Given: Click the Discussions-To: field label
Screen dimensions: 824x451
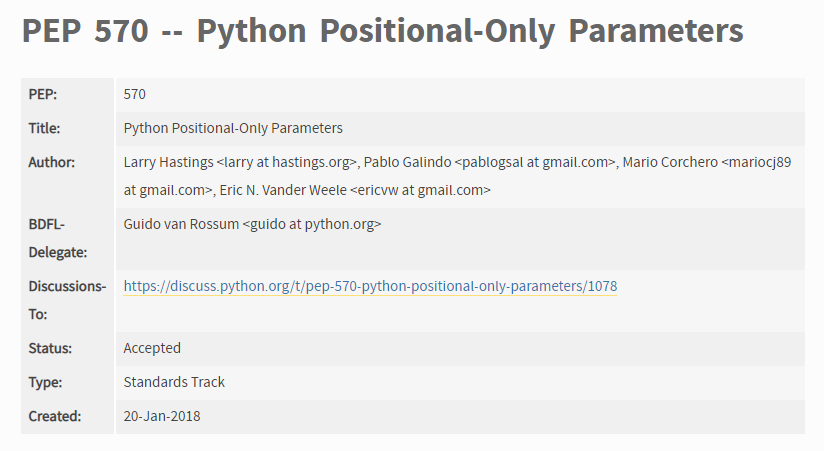Looking at the screenshot, I should point(67,300).
